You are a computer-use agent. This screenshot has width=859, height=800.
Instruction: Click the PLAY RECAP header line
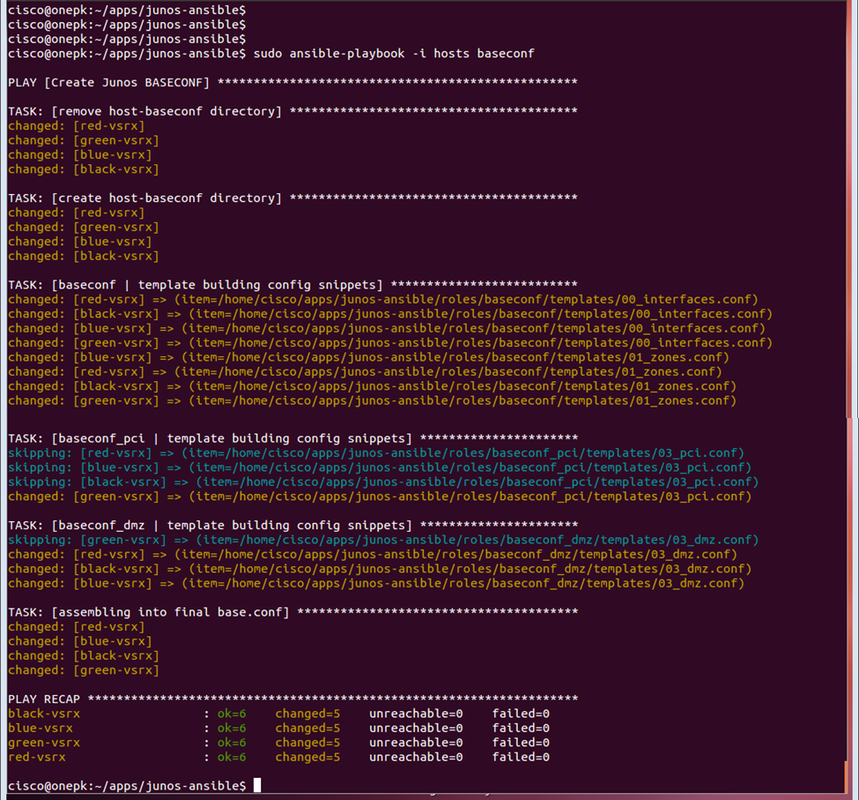coord(293,699)
